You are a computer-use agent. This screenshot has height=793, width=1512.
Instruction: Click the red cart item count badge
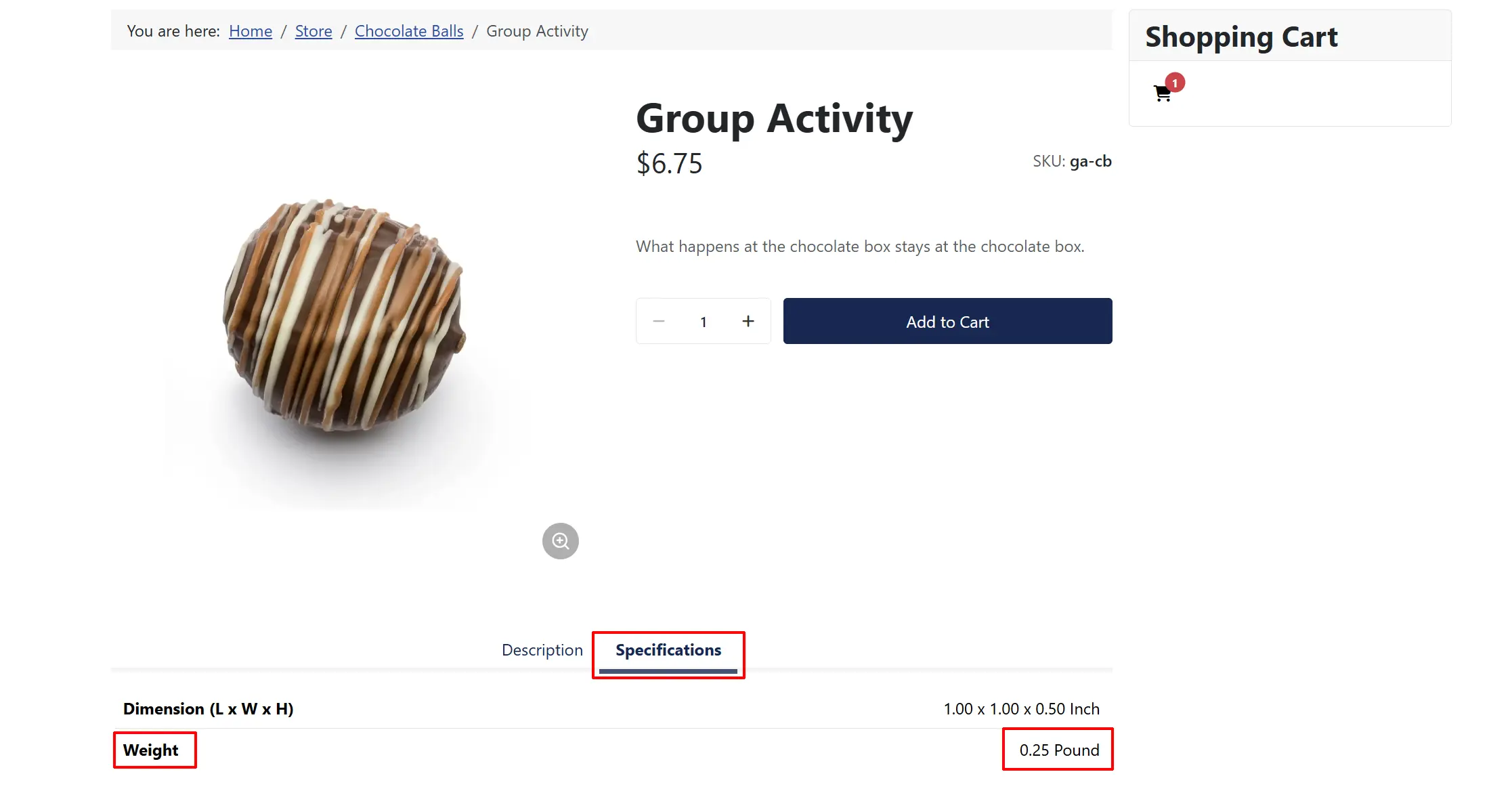pyautogui.click(x=1175, y=83)
